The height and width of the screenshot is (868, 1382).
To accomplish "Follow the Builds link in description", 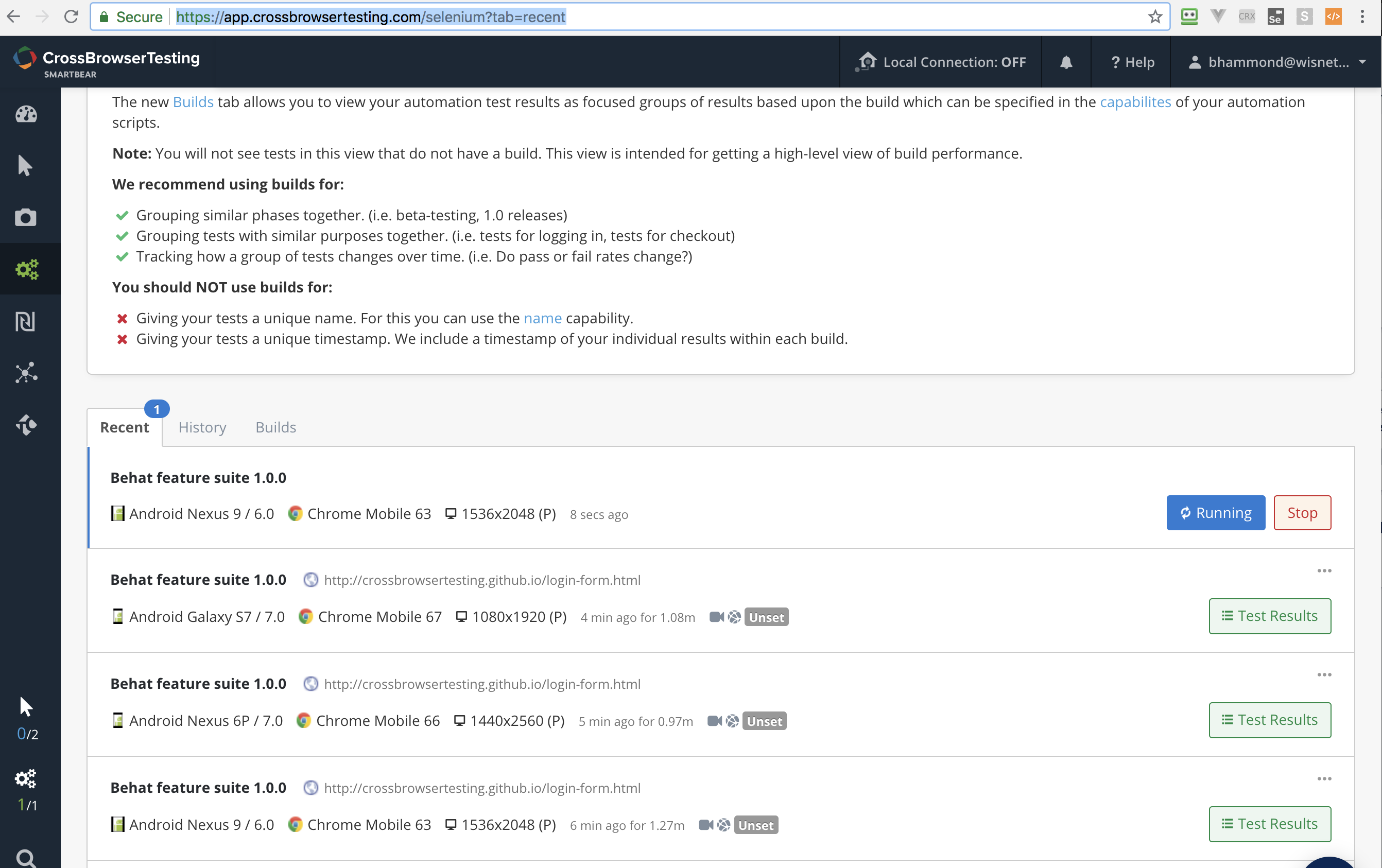I will point(193,101).
